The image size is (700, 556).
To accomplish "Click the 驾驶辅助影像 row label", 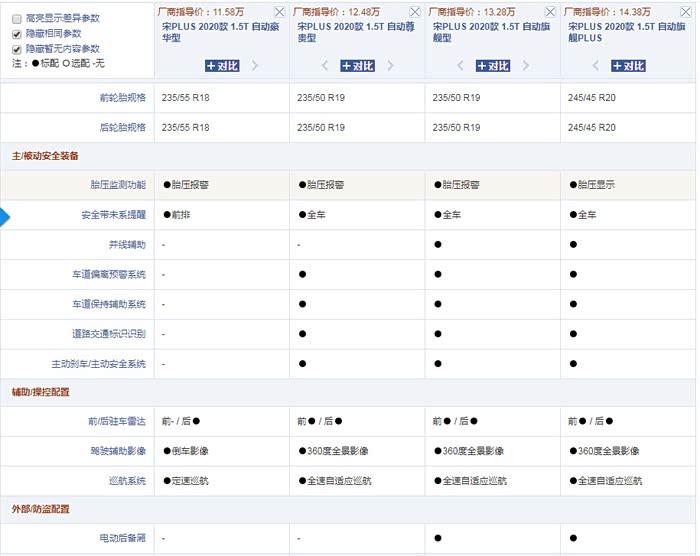I will [118, 451].
